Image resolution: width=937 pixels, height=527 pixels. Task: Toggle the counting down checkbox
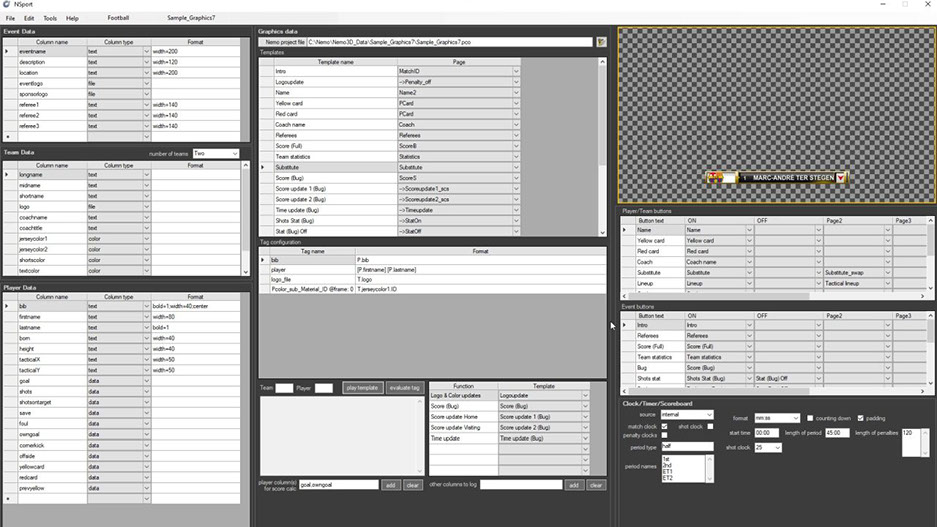[x=810, y=417]
